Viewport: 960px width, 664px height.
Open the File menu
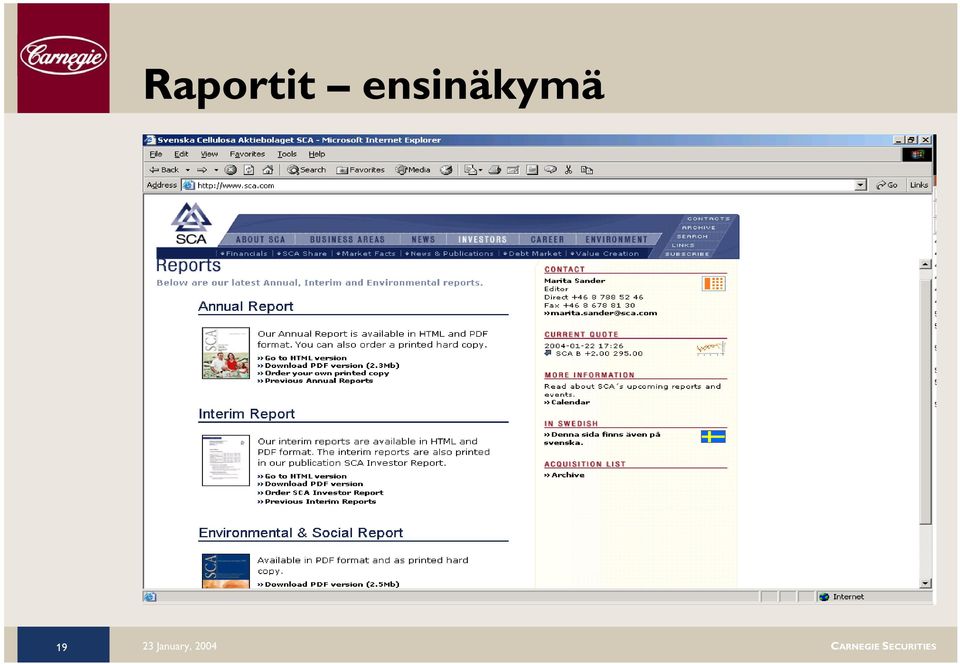[x=156, y=154]
